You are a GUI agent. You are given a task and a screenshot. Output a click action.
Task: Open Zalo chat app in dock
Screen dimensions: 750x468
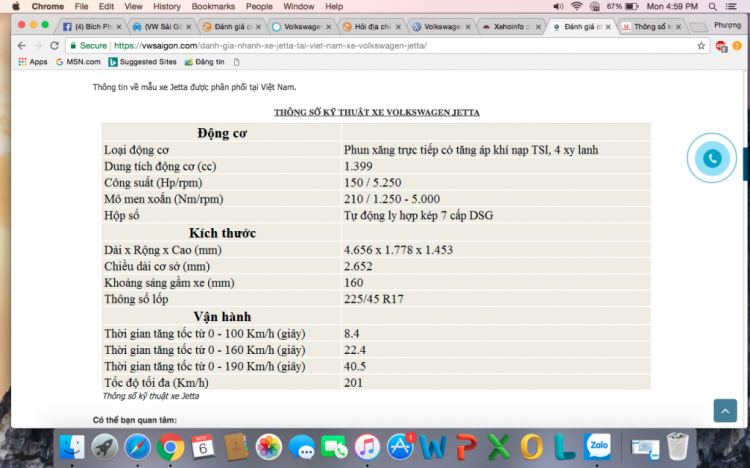[x=597, y=447]
